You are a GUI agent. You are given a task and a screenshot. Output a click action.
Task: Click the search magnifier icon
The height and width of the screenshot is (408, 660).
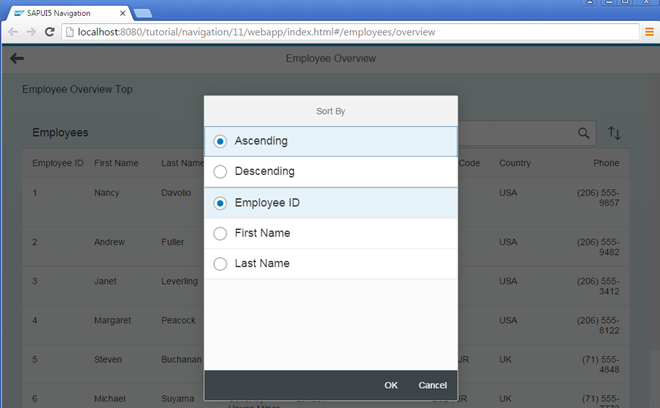pyautogui.click(x=584, y=133)
